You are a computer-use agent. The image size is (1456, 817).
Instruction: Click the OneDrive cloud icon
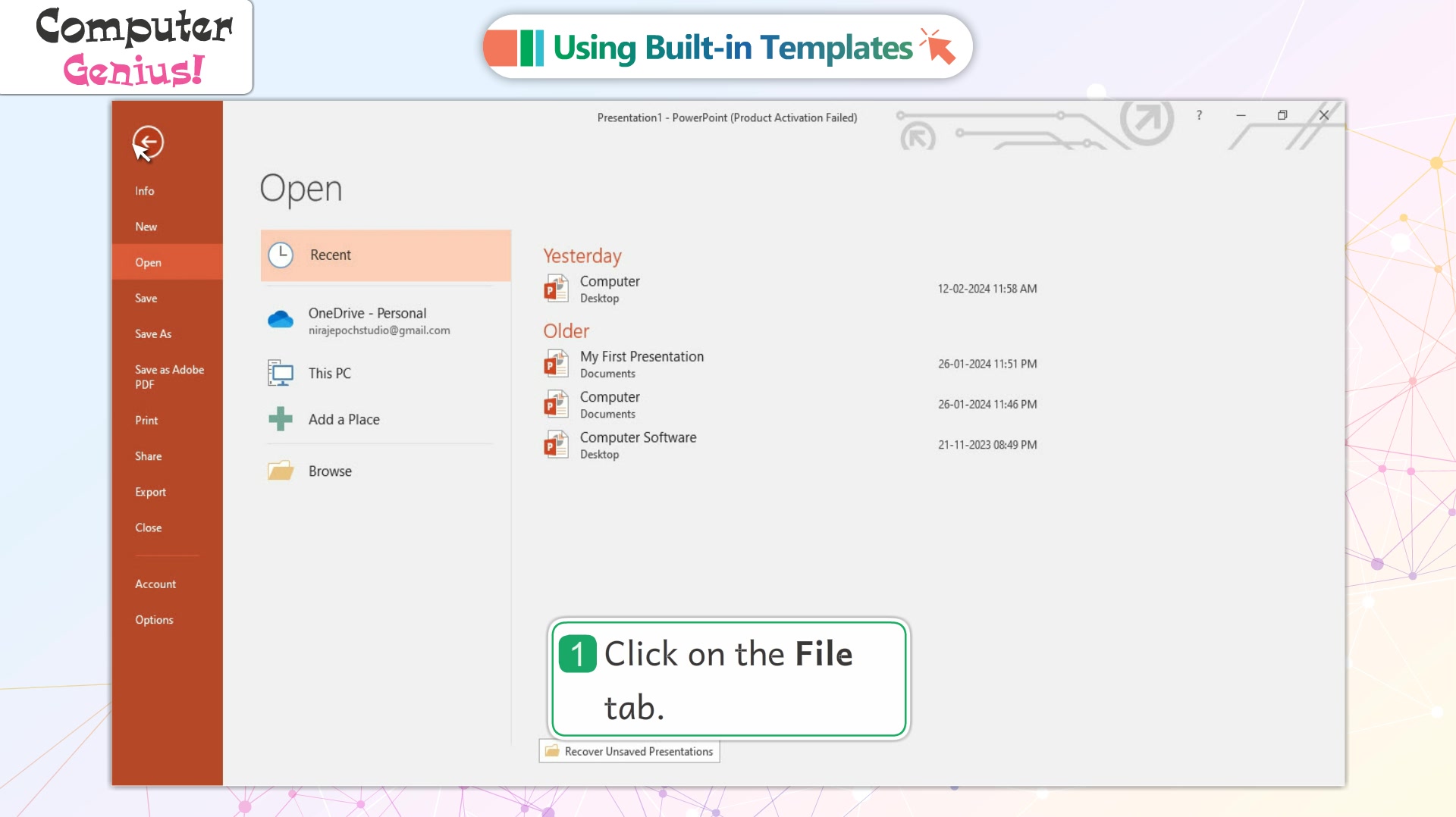click(x=281, y=319)
